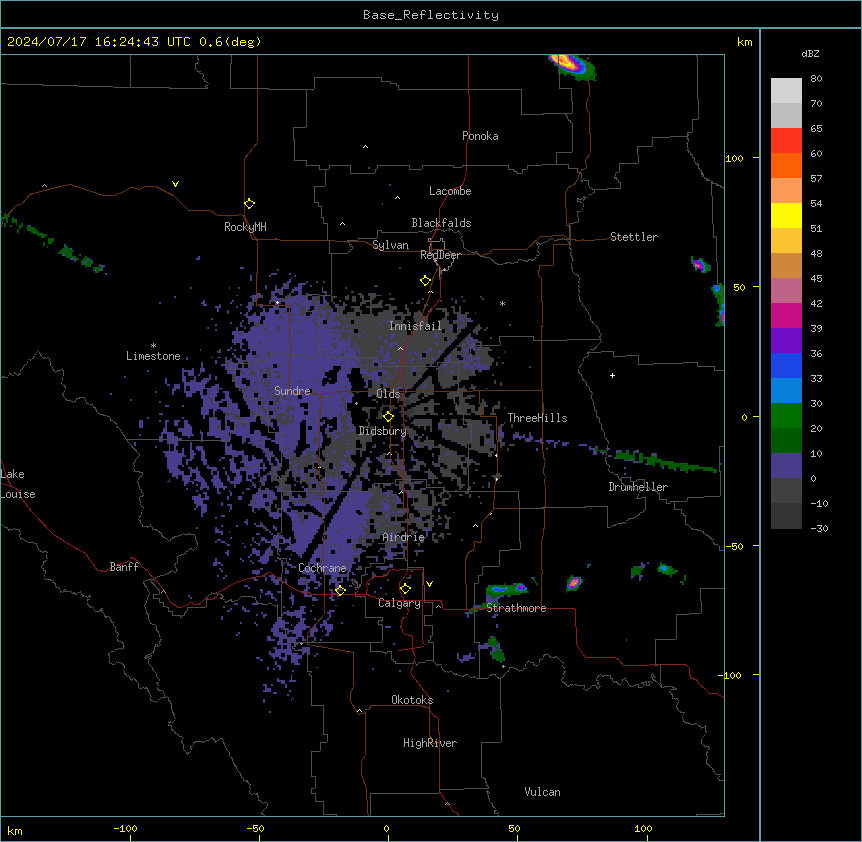
Task: Select the bright yellow 54-51 dBZ legend swatch
Action: (x=786, y=215)
